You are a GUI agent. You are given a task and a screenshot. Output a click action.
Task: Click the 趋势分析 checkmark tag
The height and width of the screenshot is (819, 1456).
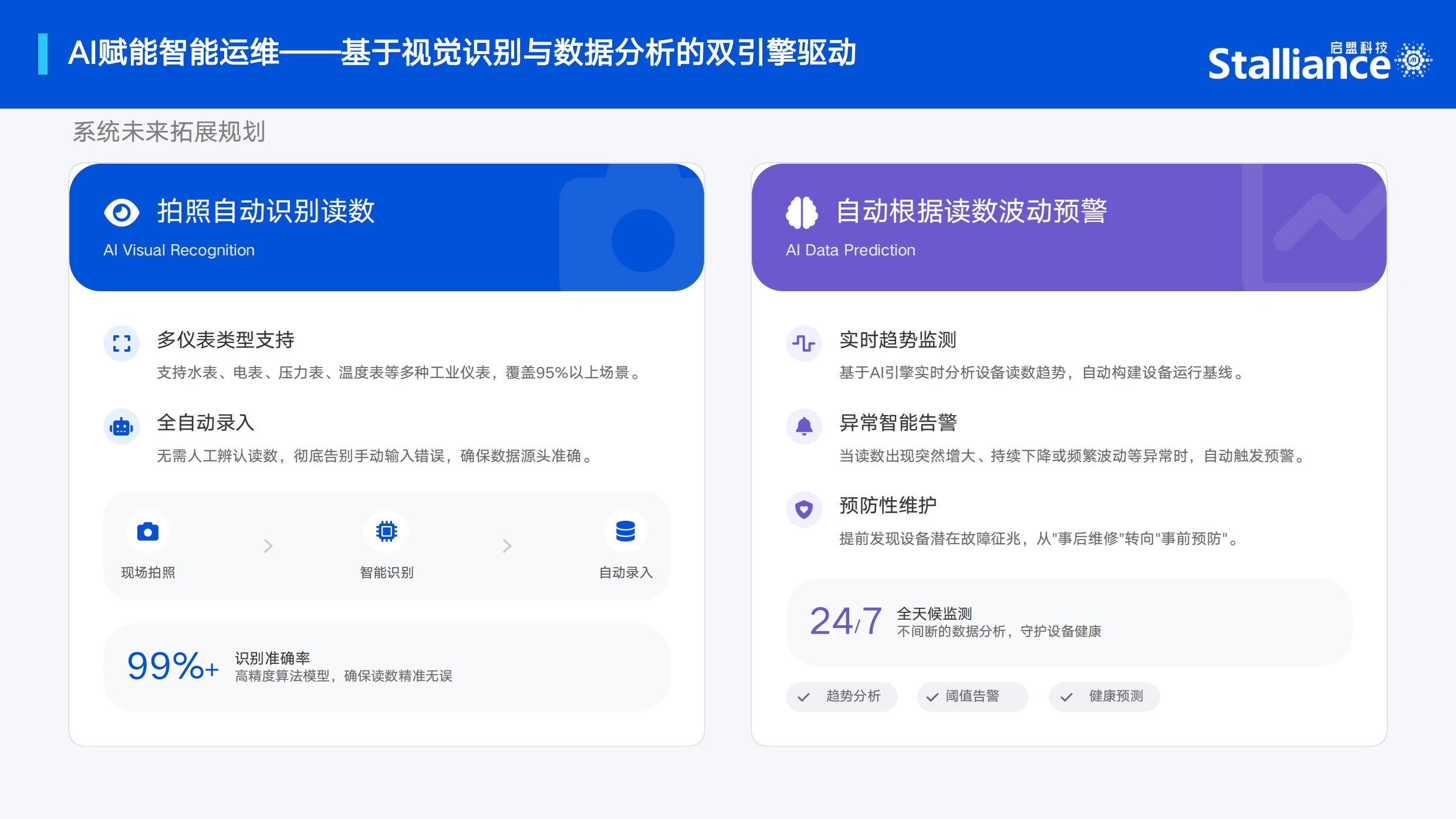[841, 696]
